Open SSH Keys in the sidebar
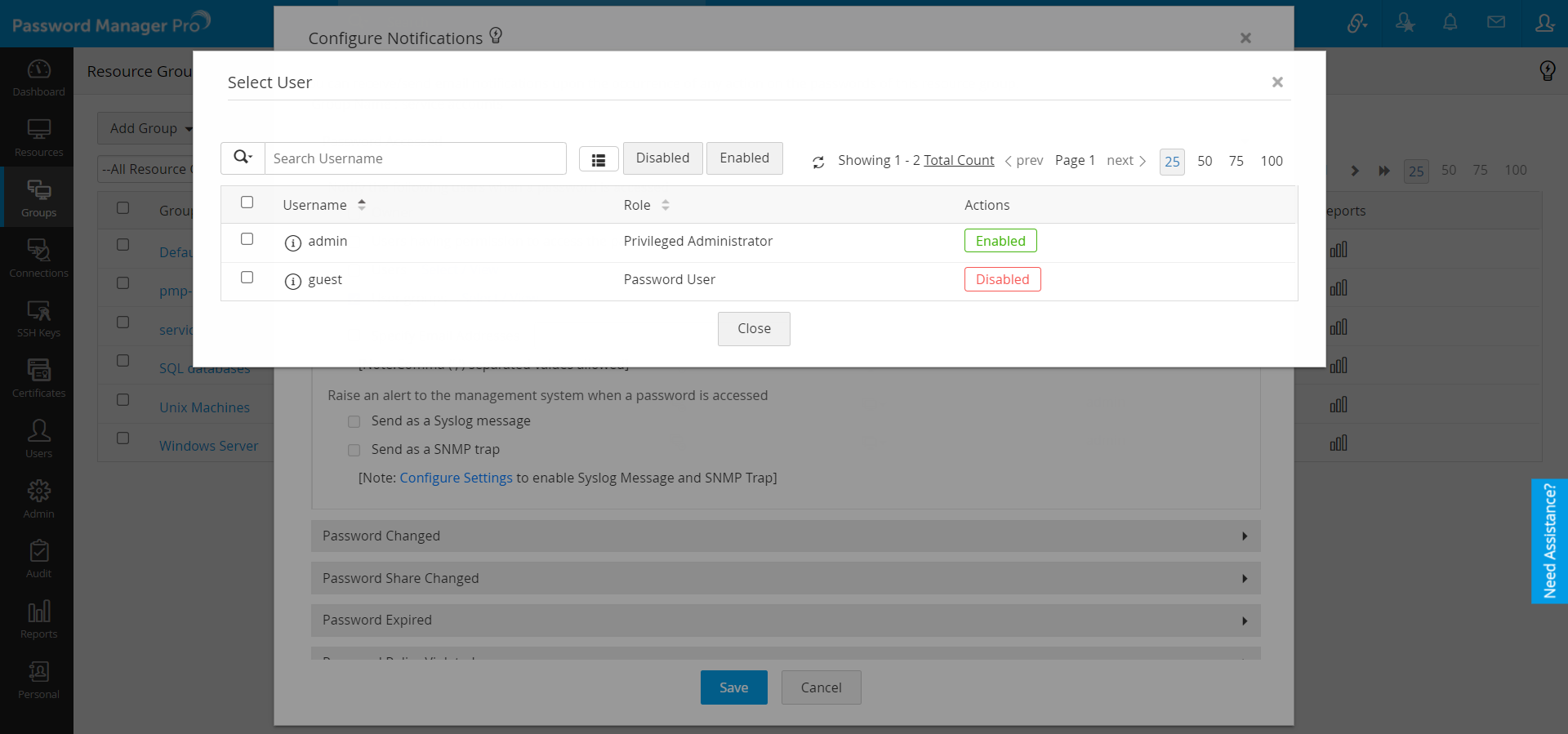The height and width of the screenshot is (734, 1568). click(x=38, y=318)
